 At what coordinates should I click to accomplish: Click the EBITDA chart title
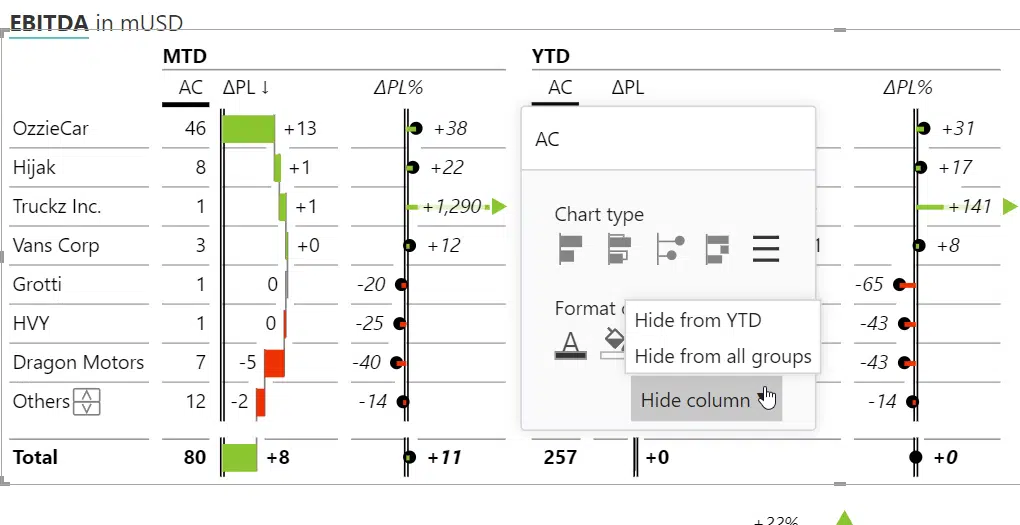point(49,23)
